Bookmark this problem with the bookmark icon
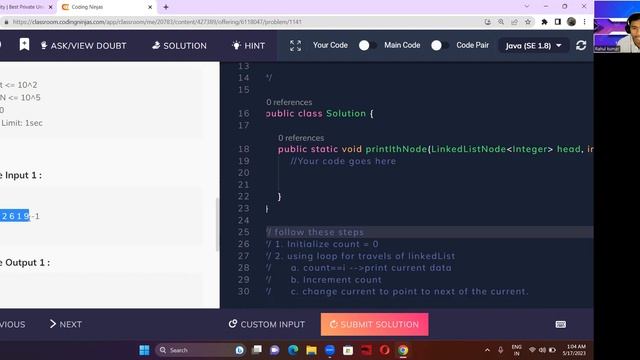 (x=24, y=45)
